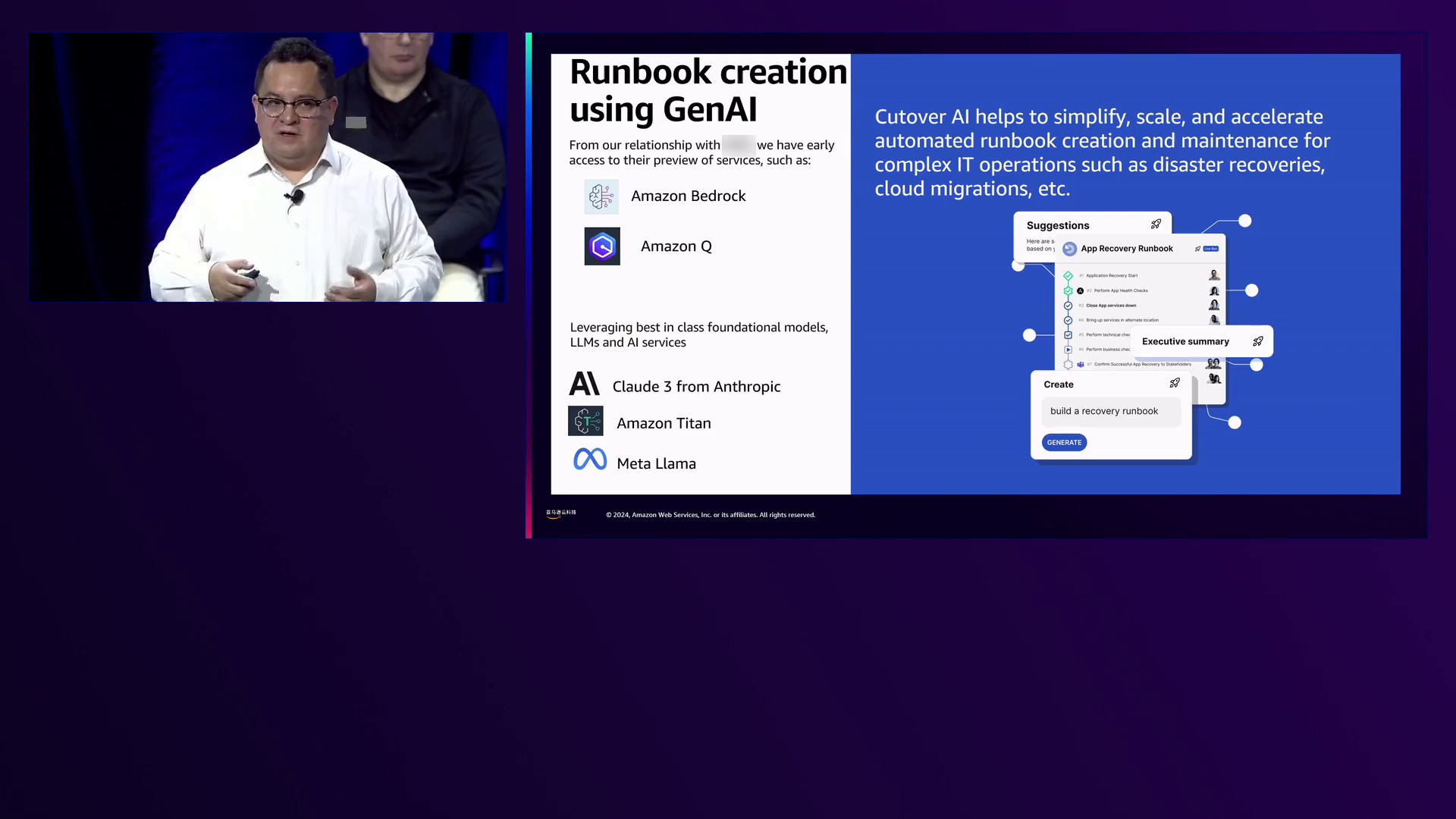Click the Live Run badge
The image size is (1456, 819).
[1211, 249]
